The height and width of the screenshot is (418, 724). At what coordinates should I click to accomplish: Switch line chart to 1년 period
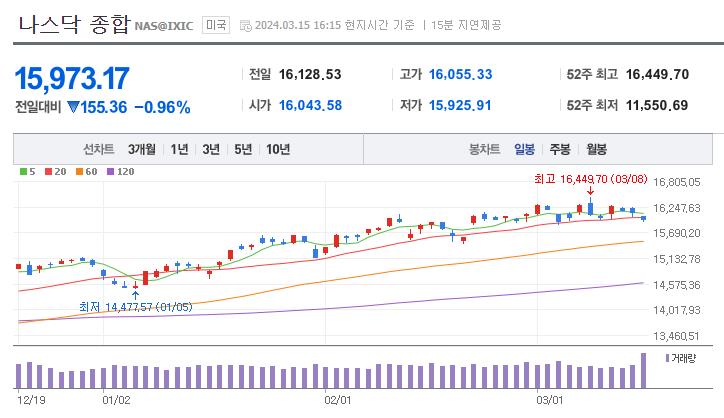(179, 149)
